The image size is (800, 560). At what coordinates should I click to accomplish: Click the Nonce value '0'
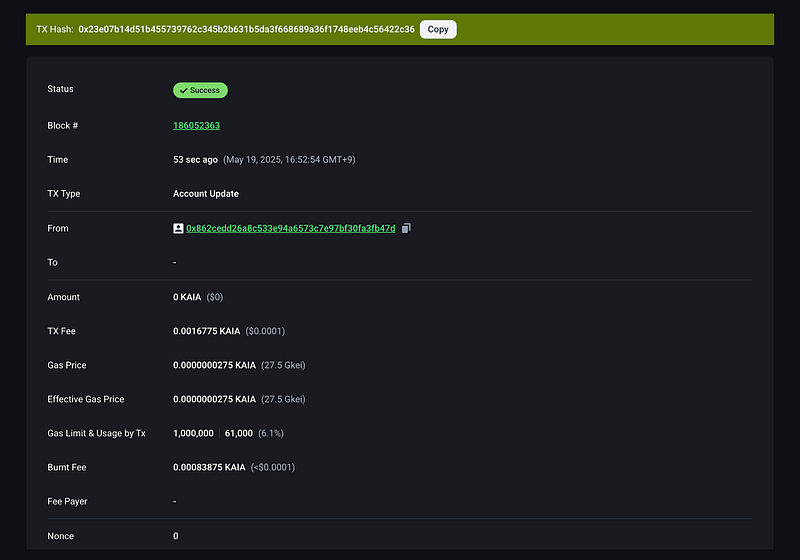pyautogui.click(x=176, y=536)
